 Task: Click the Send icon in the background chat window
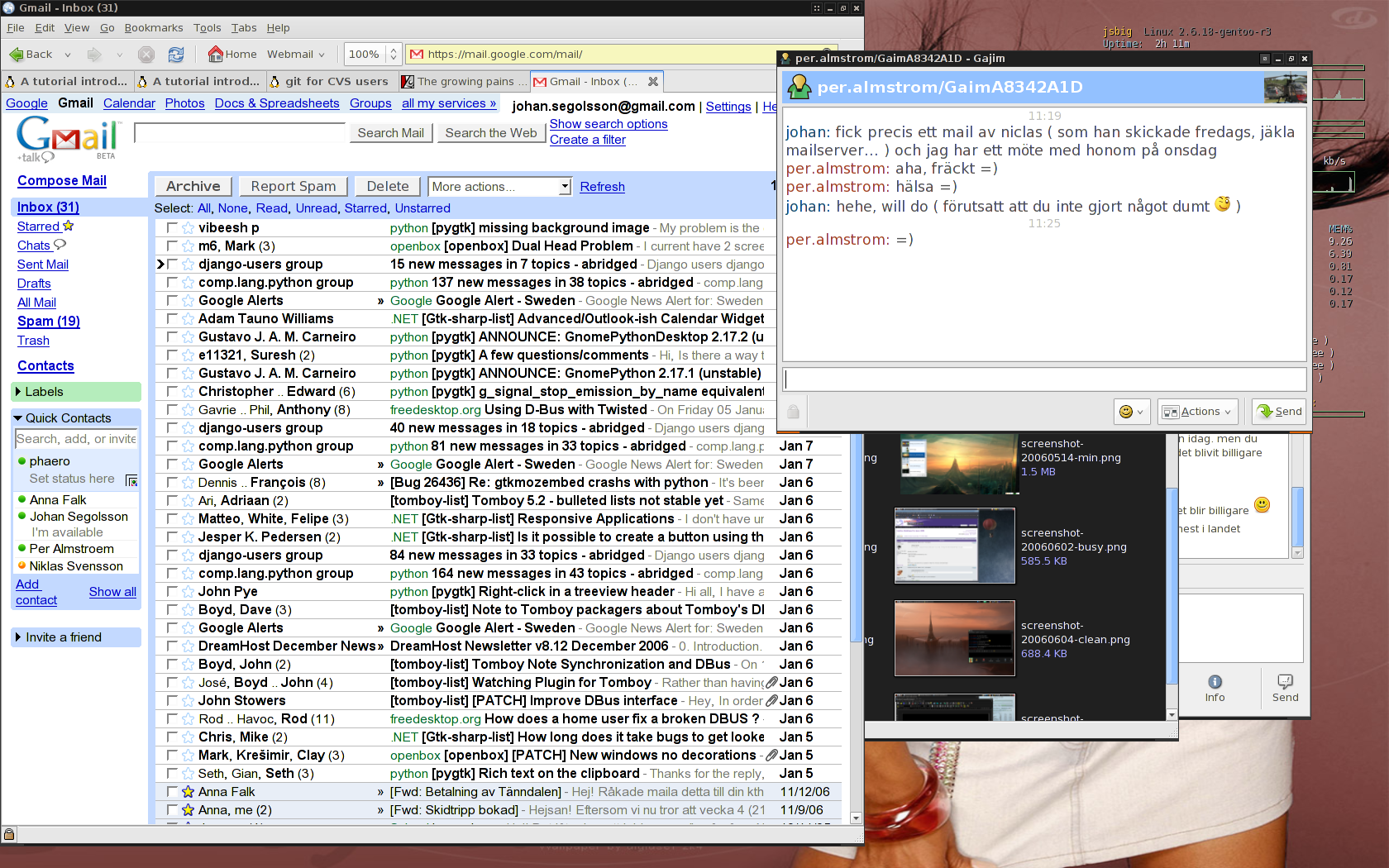pos(1285,688)
